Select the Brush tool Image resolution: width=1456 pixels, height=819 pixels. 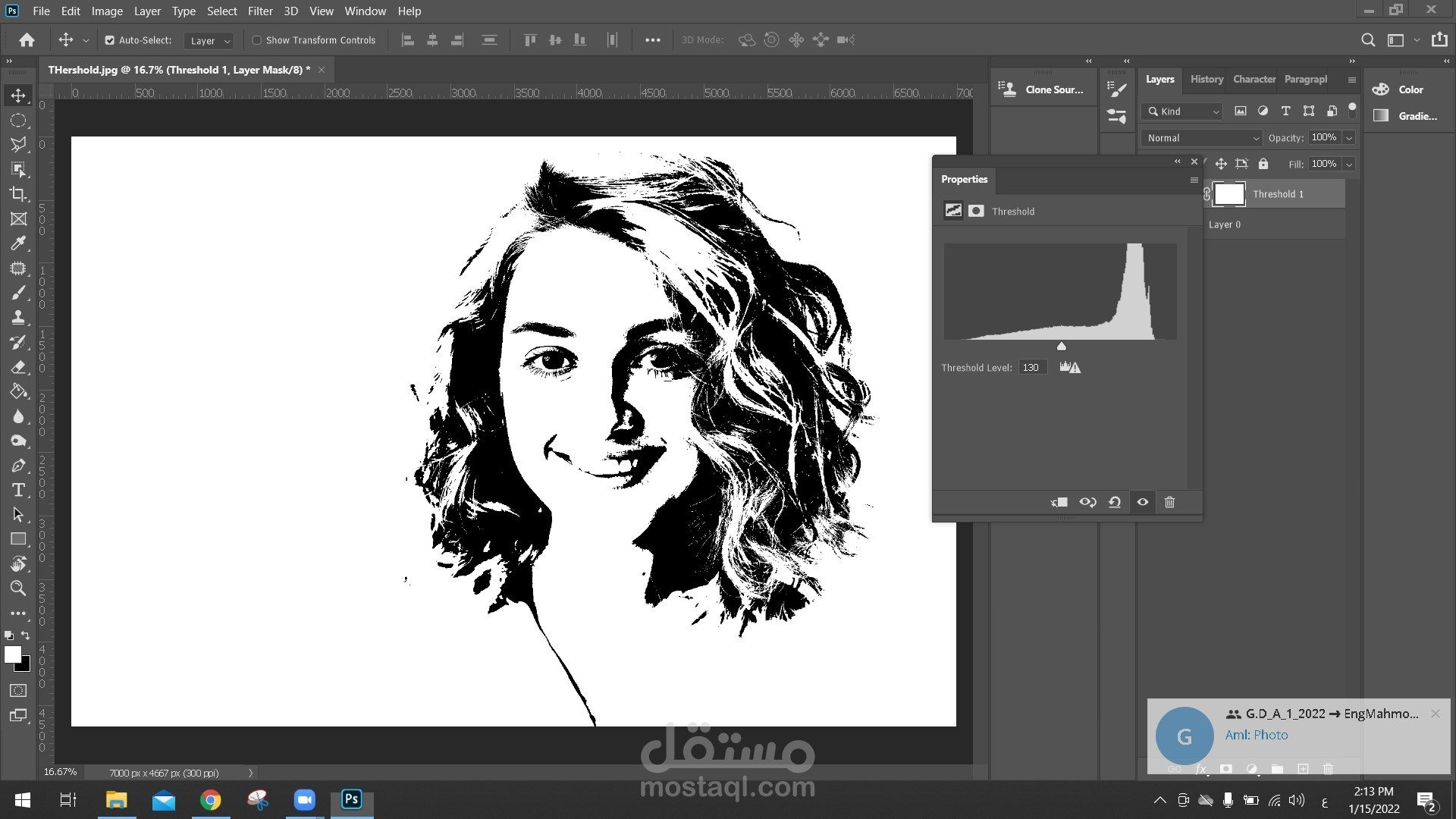[x=18, y=293]
